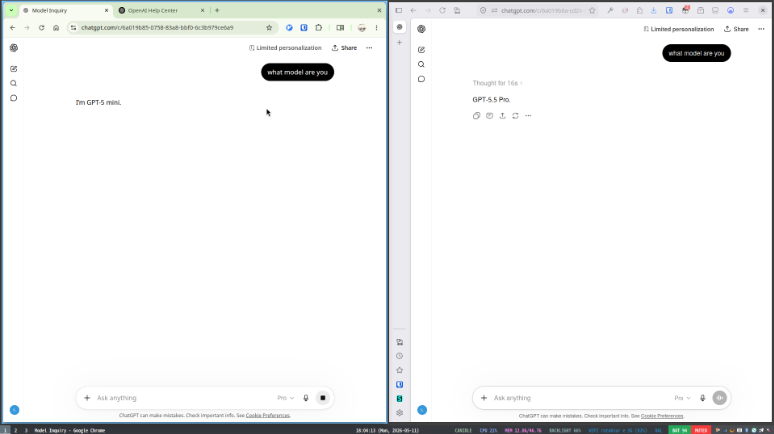This screenshot has height=434, width=774.
Task: Open the Pro model dropdown in the Chrome window
Action: pyautogui.click(x=285, y=398)
